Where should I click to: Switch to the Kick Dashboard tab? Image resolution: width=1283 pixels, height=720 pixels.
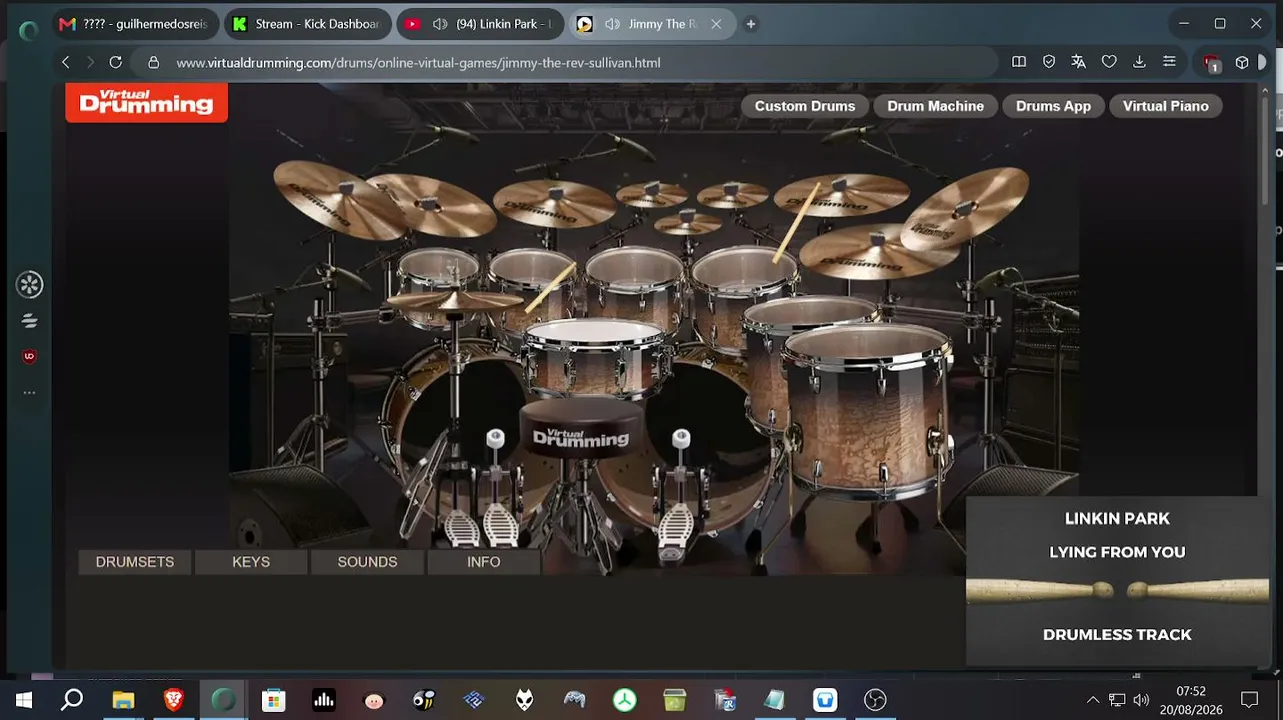coord(307,24)
